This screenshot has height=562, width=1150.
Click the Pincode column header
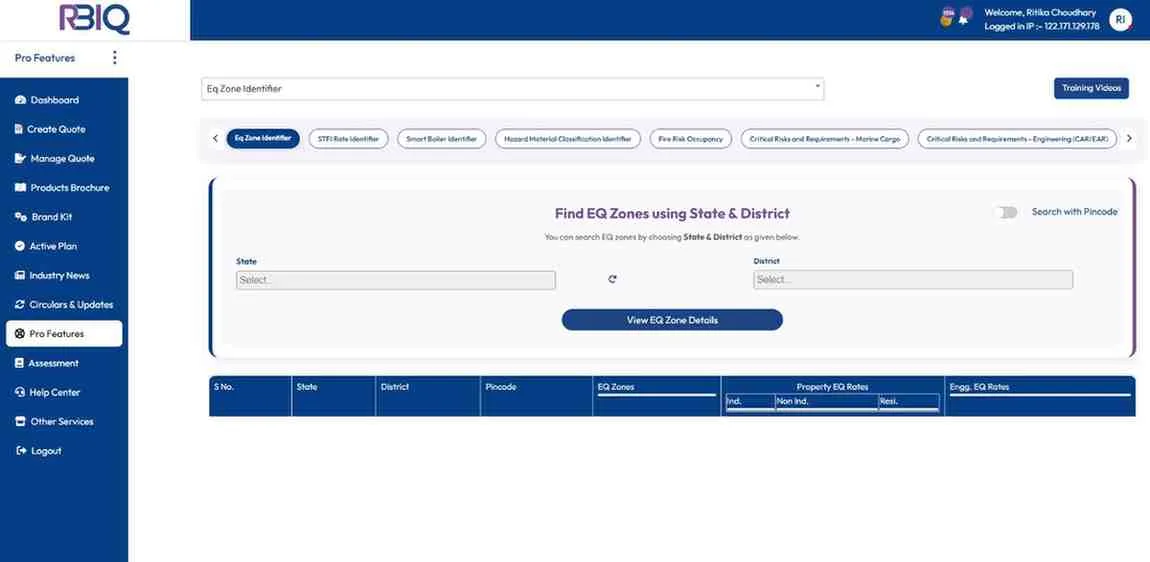[x=536, y=396]
